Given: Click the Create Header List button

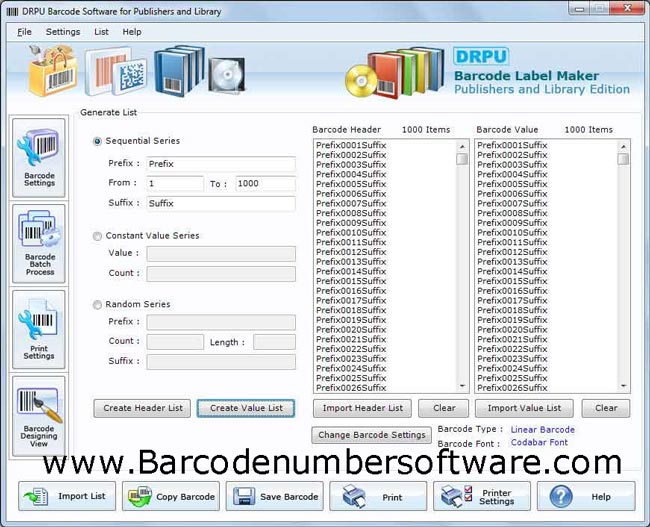Looking at the screenshot, I should point(143,408).
